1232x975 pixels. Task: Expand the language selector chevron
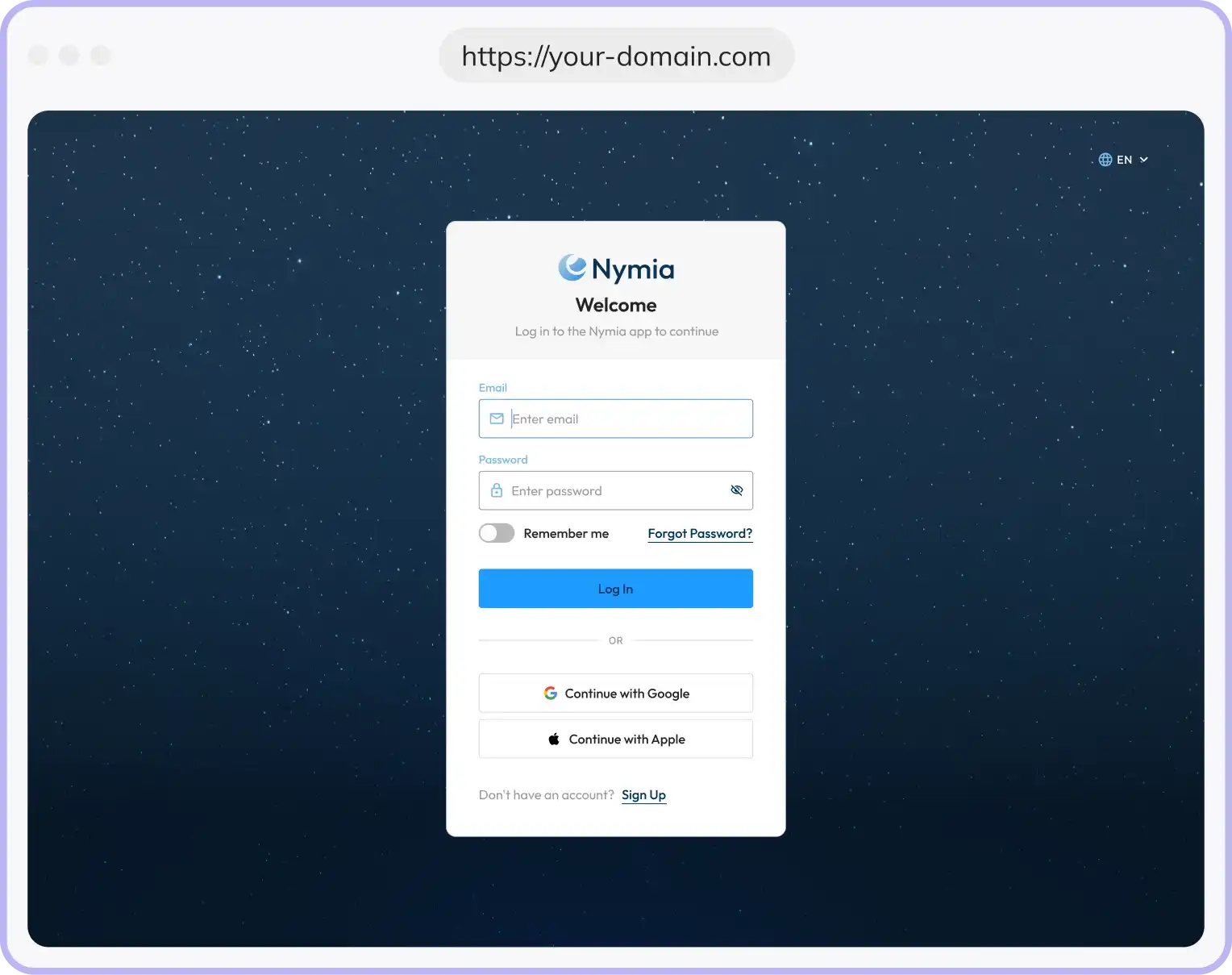[1144, 159]
